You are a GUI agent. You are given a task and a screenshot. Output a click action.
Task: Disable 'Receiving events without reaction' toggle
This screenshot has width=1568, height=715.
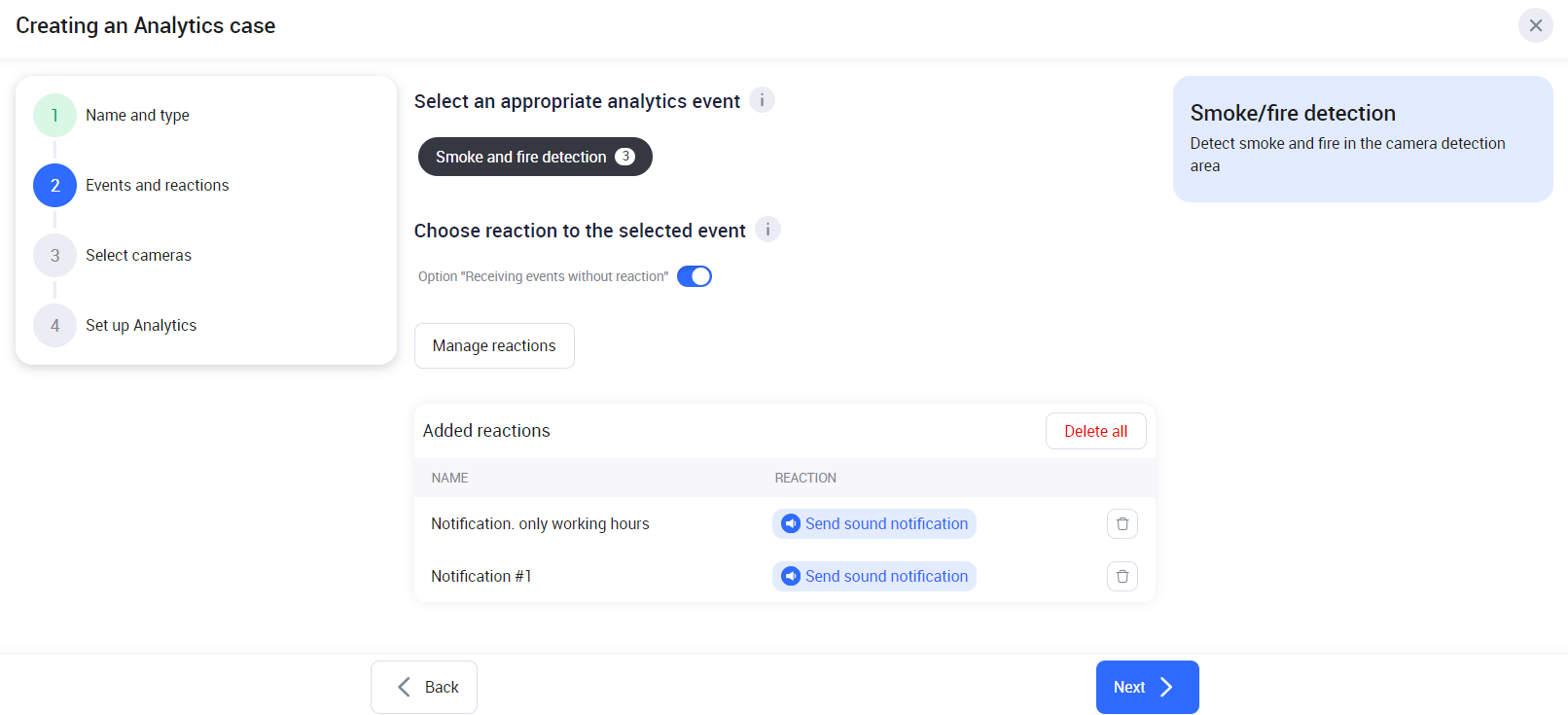pyautogui.click(x=695, y=276)
